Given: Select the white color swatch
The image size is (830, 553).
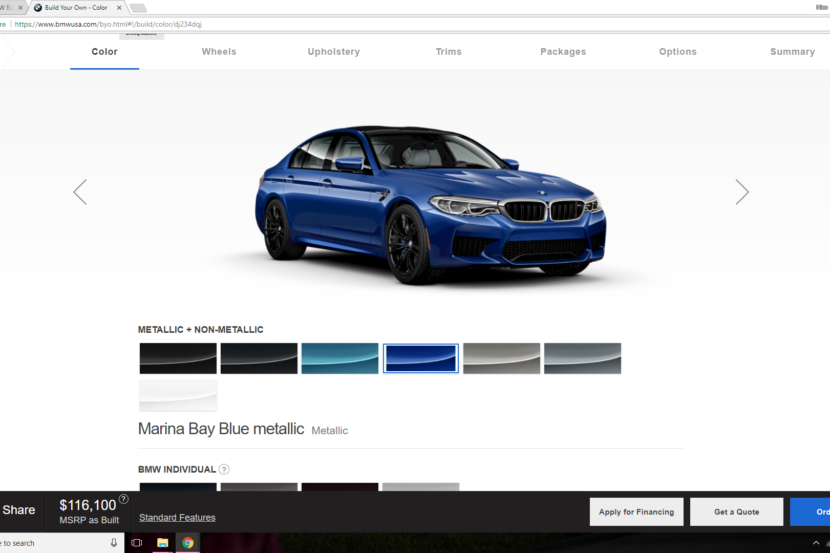Looking at the screenshot, I should pyautogui.click(x=178, y=395).
